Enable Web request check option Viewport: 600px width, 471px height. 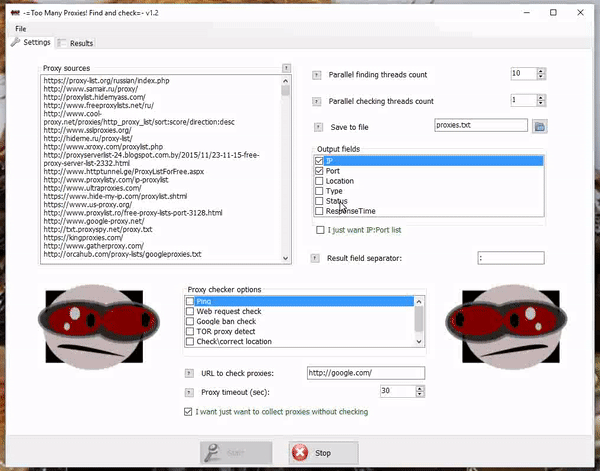190,311
